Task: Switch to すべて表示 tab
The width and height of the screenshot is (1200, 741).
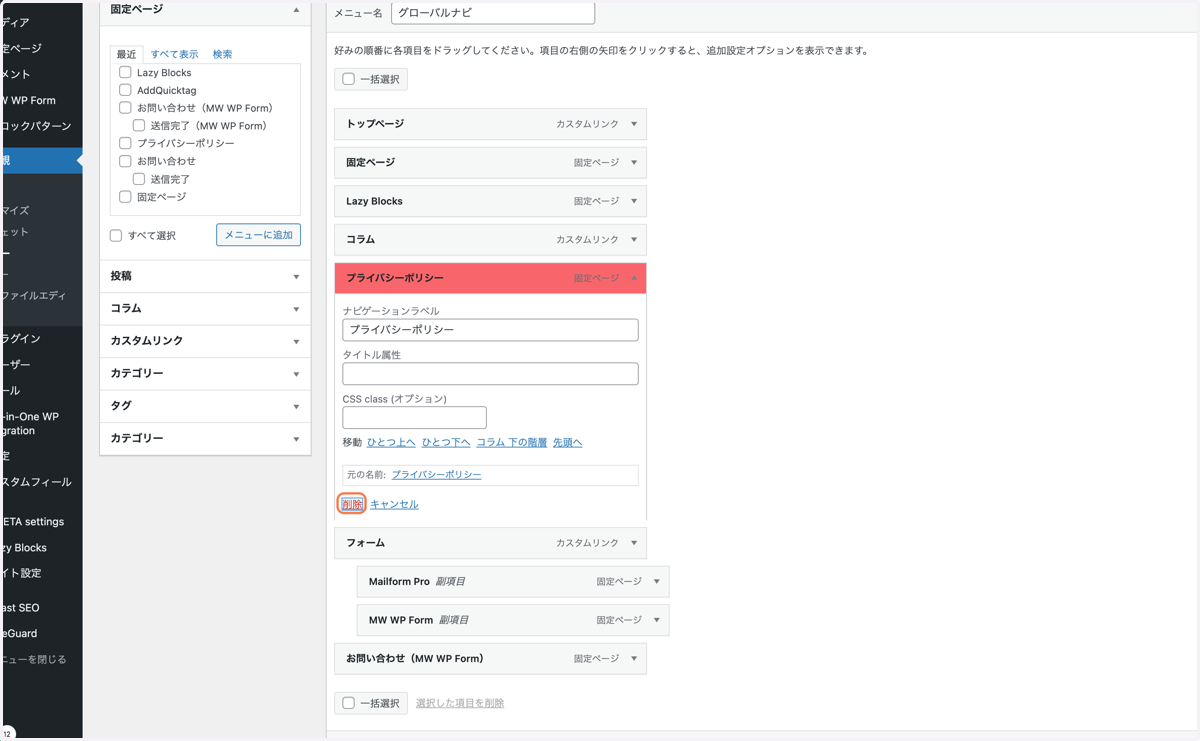Action: [174, 54]
